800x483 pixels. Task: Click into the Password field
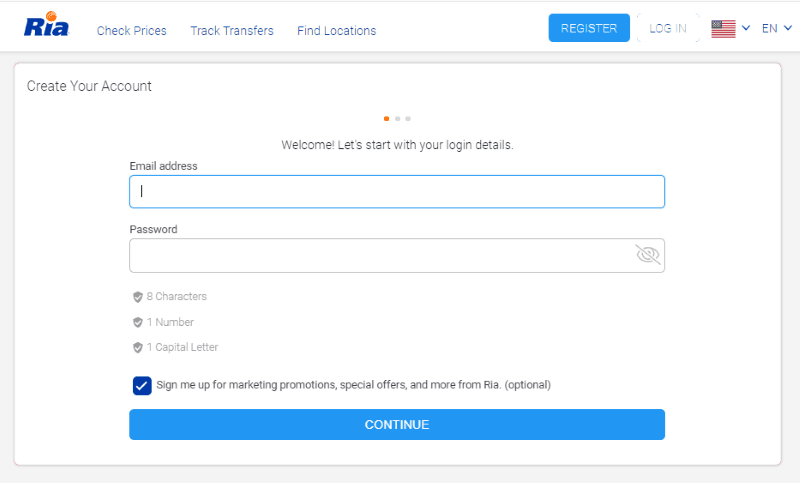380,255
